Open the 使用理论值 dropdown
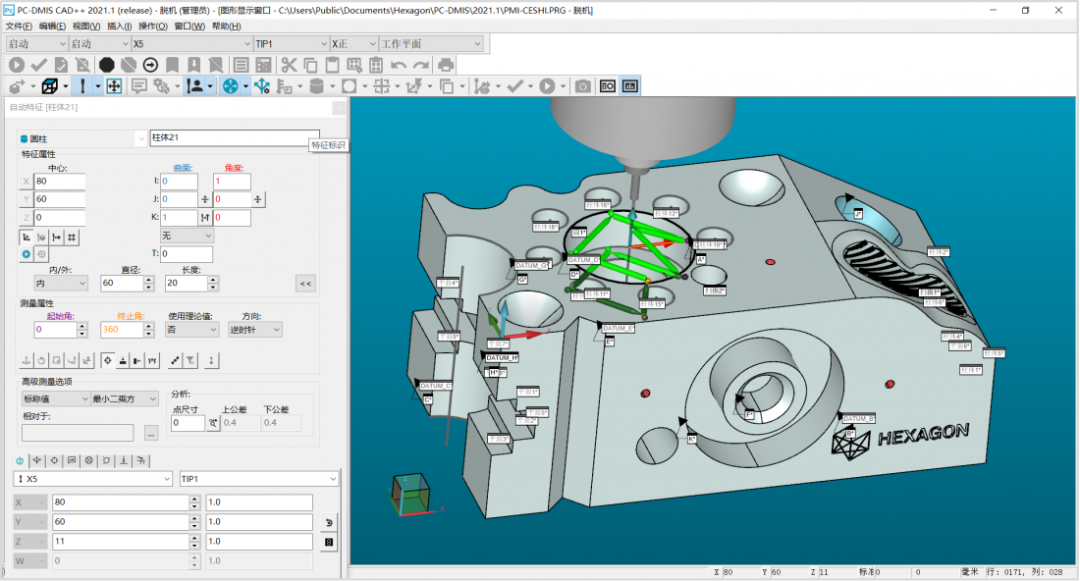The width and height of the screenshot is (1080, 581). click(192, 330)
